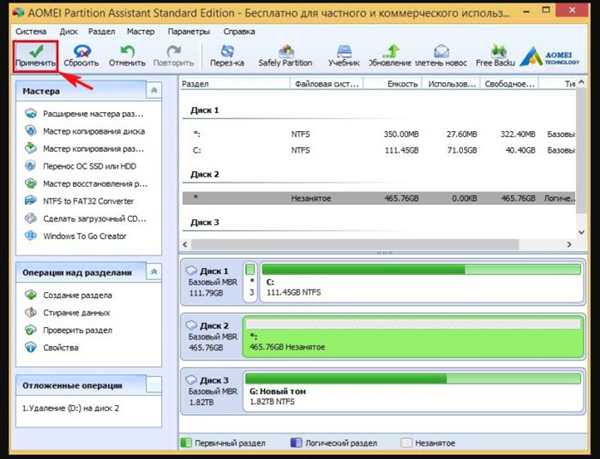Click the Отменить (Undo) toolbar icon

pyautogui.click(x=127, y=56)
